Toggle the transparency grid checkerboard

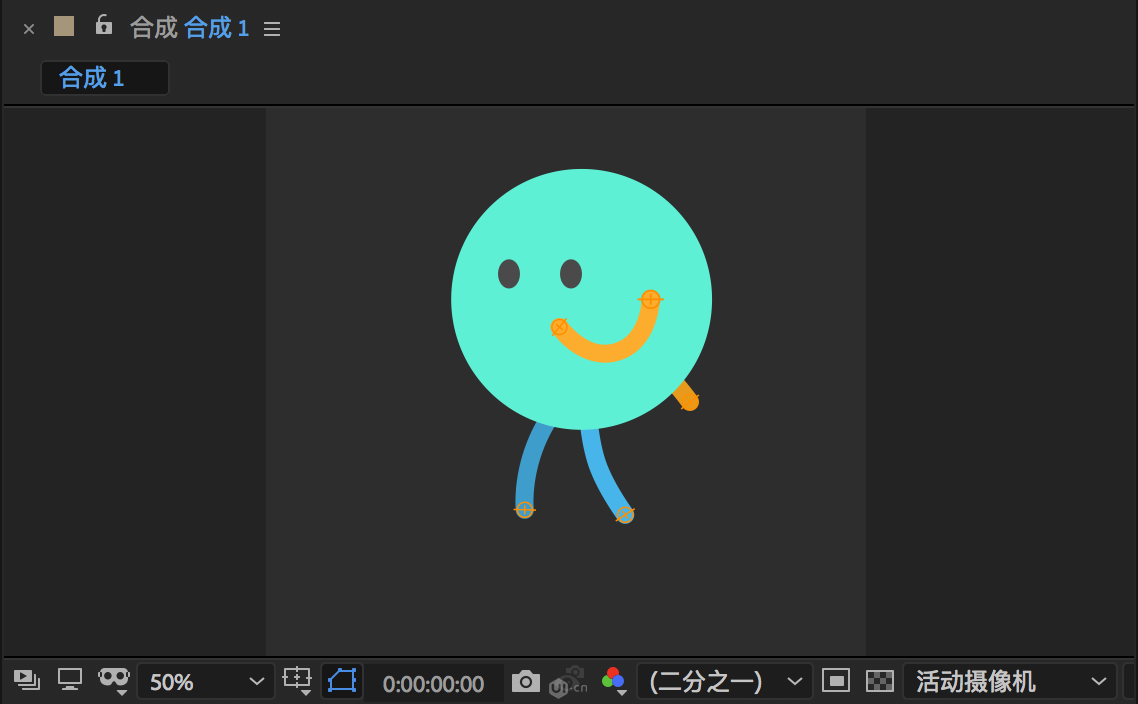click(879, 681)
